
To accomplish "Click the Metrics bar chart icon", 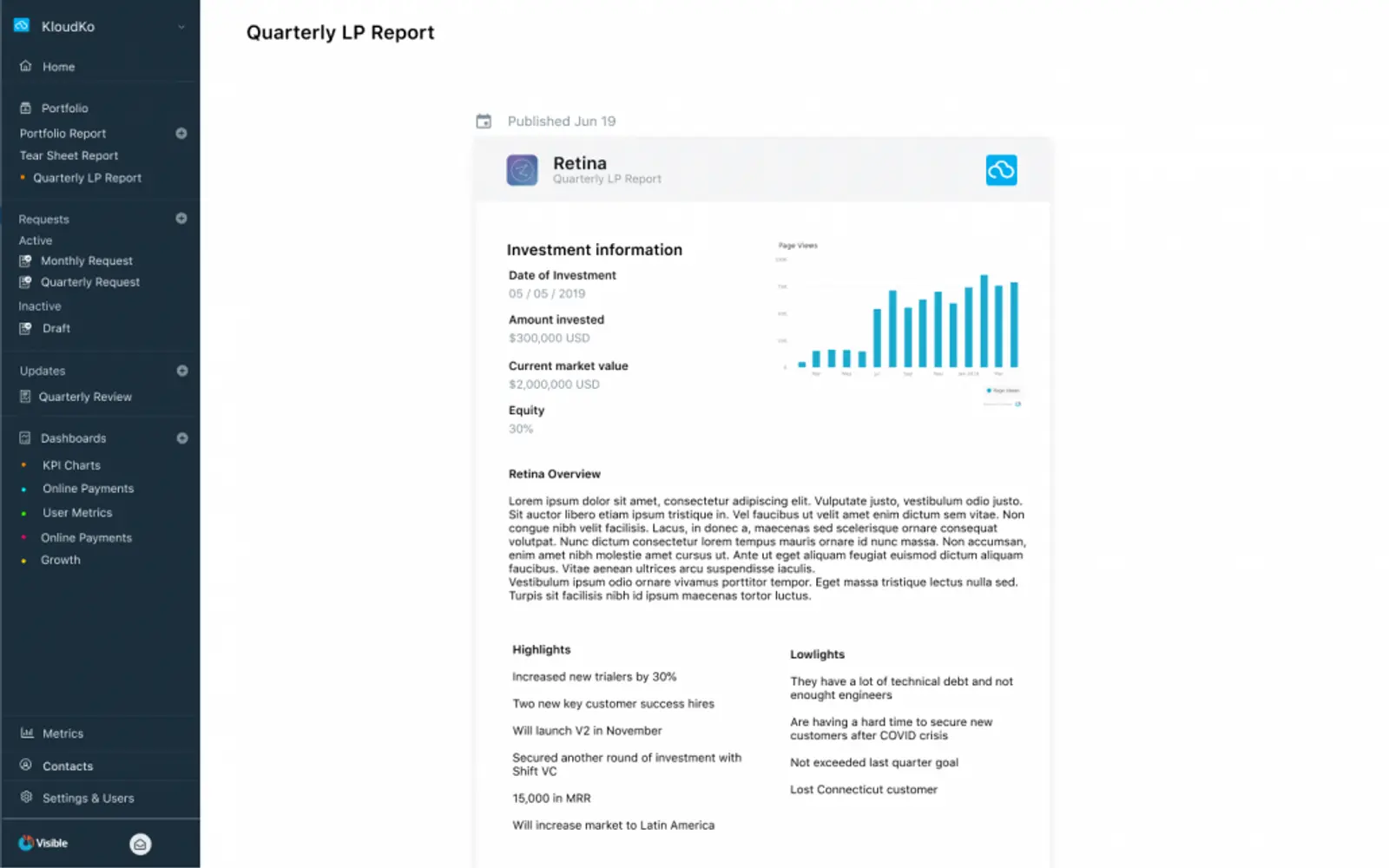I will pos(27,733).
